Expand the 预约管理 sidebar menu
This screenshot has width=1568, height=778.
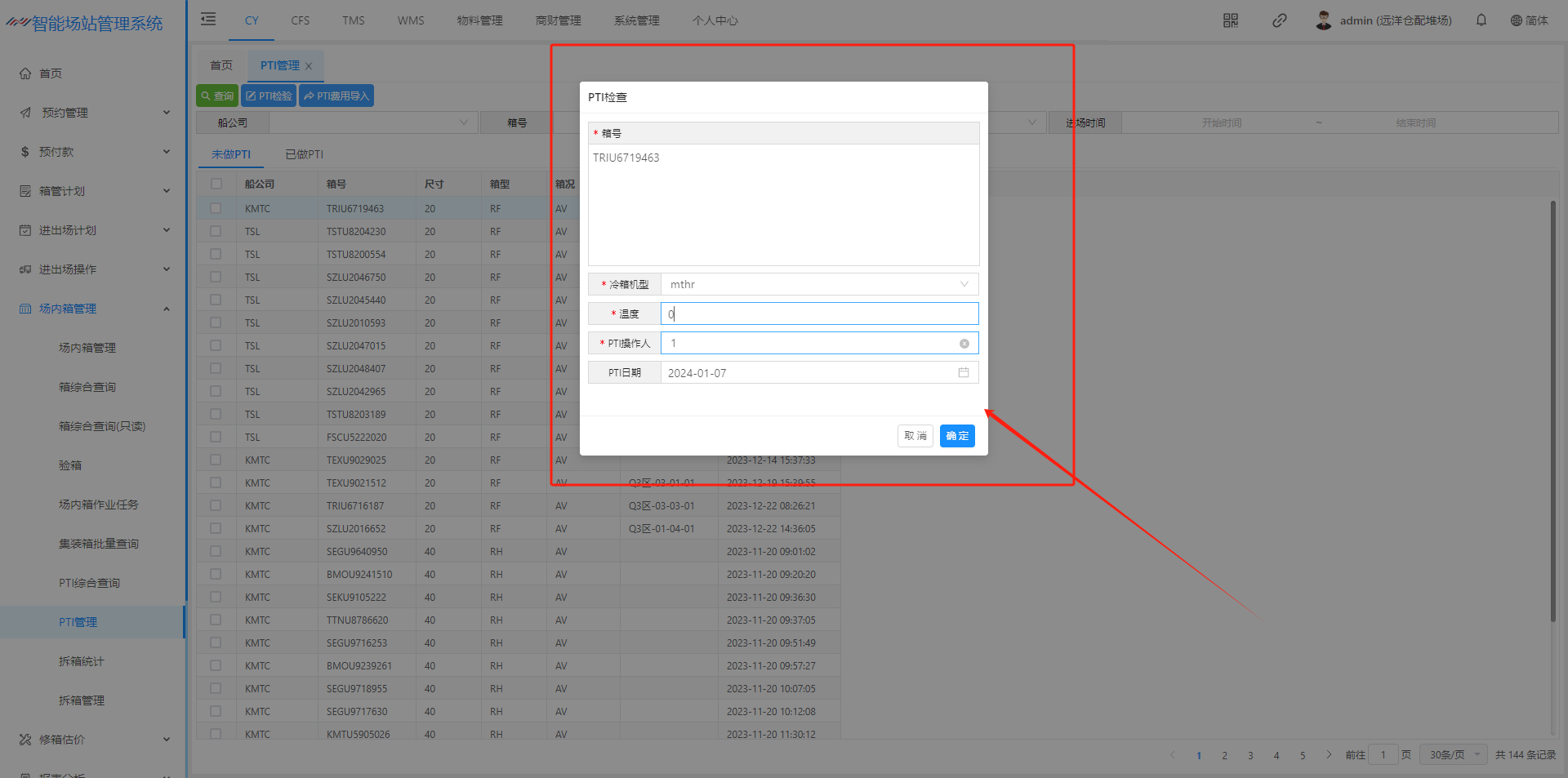coord(94,113)
